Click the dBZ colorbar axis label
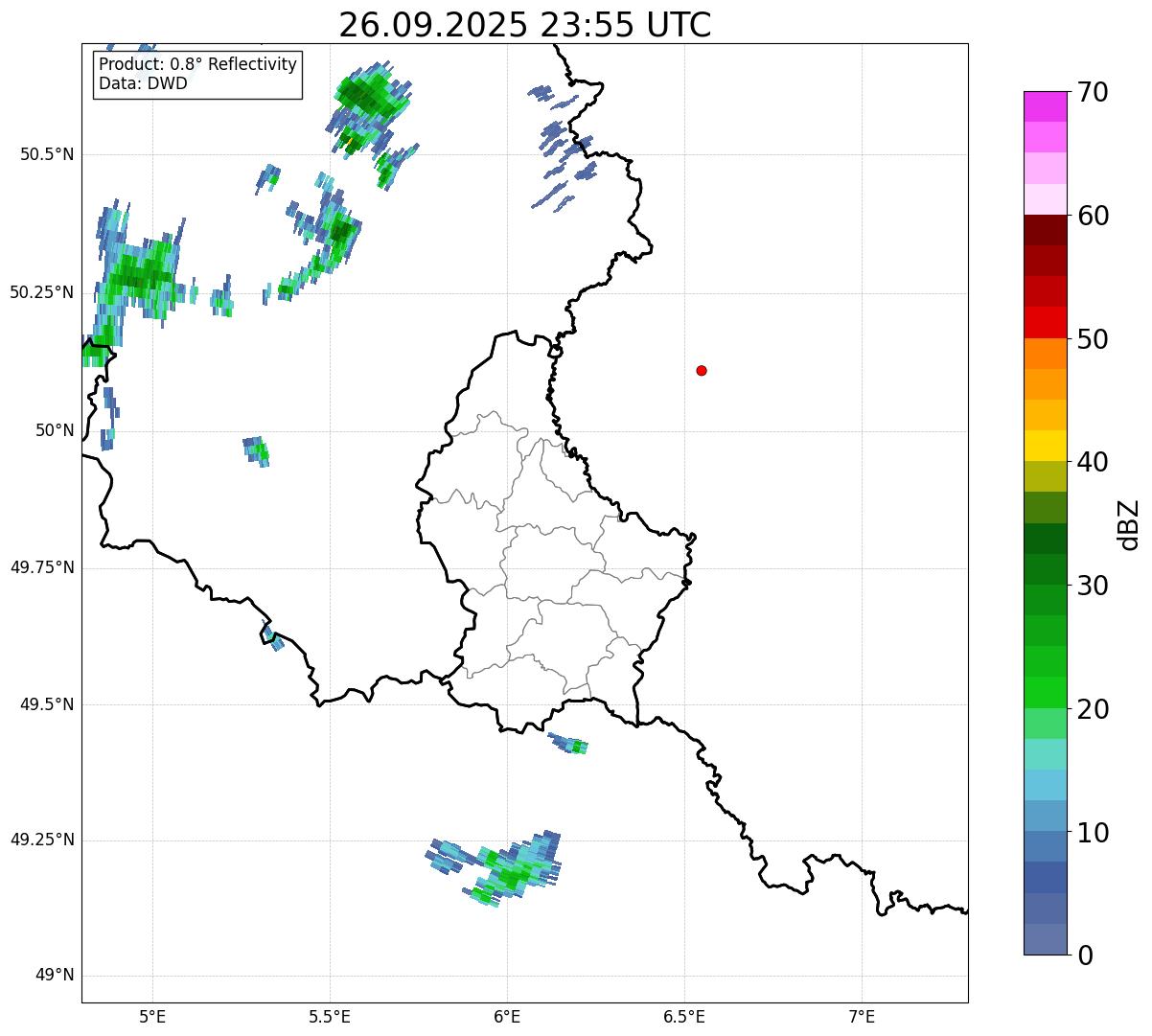 pos(1130,524)
